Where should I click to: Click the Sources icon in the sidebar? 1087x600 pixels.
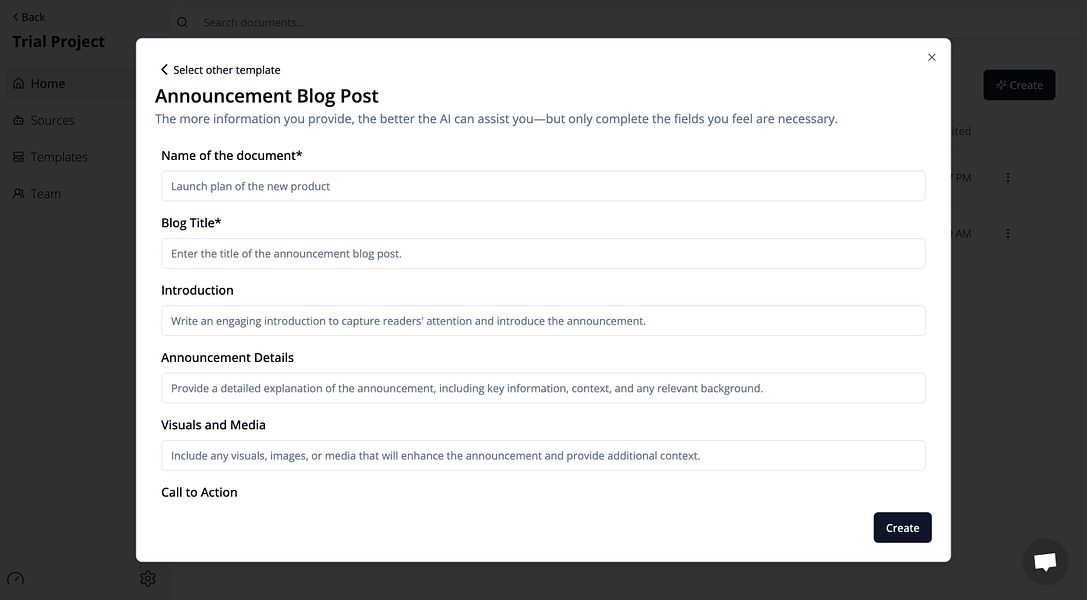click(18, 120)
